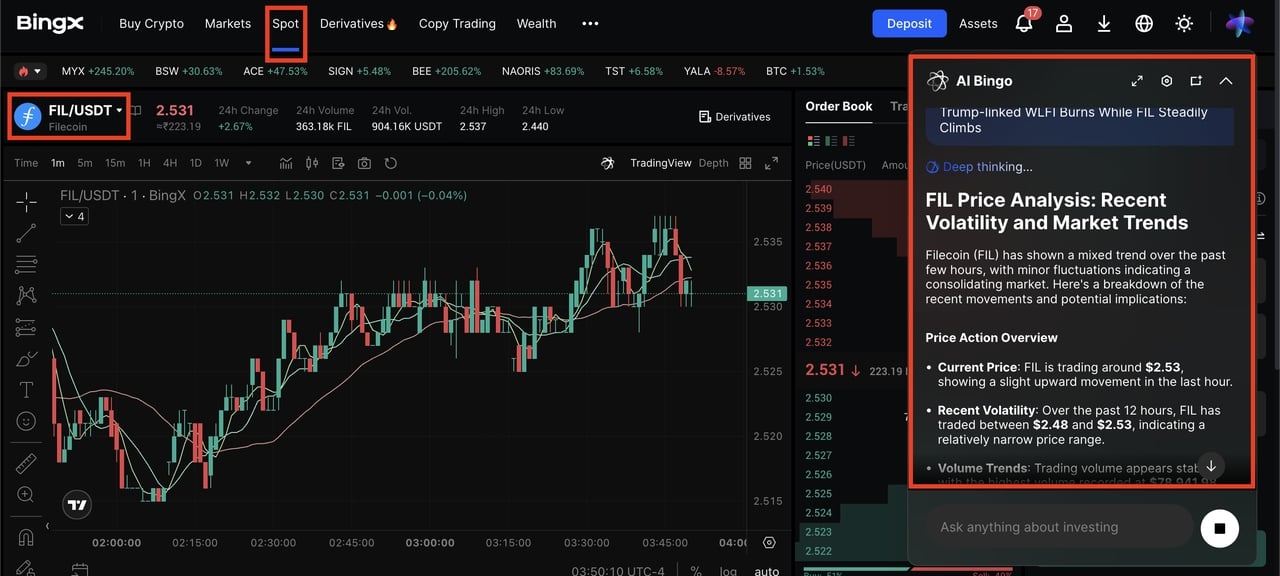The image size is (1280, 576).
Task: Toggle the magnet snap mode
Action: [26, 537]
